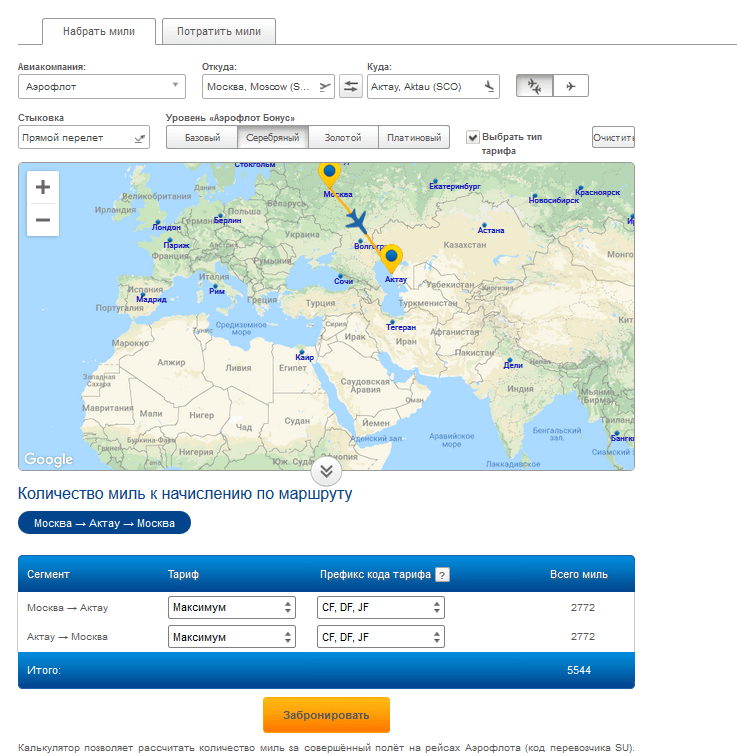Select Золотой bonus level
Screen dimensions: 737x756
click(x=343, y=137)
